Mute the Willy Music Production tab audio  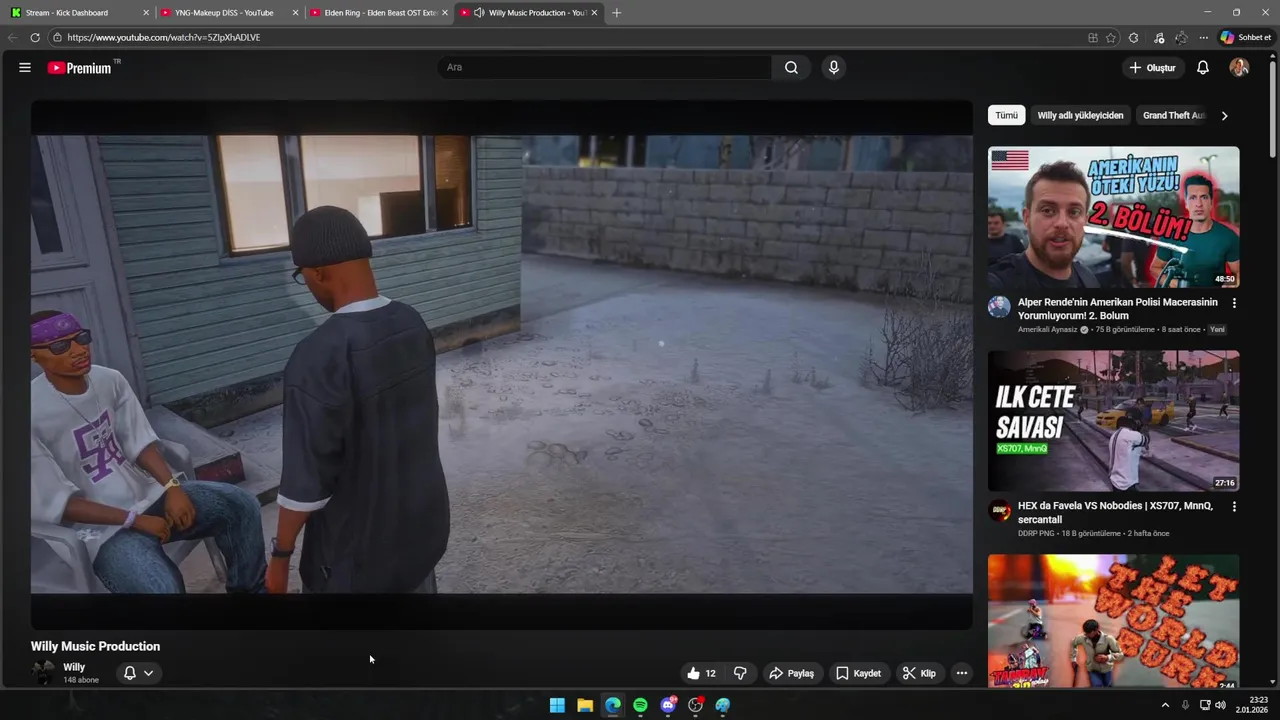(x=479, y=13)
